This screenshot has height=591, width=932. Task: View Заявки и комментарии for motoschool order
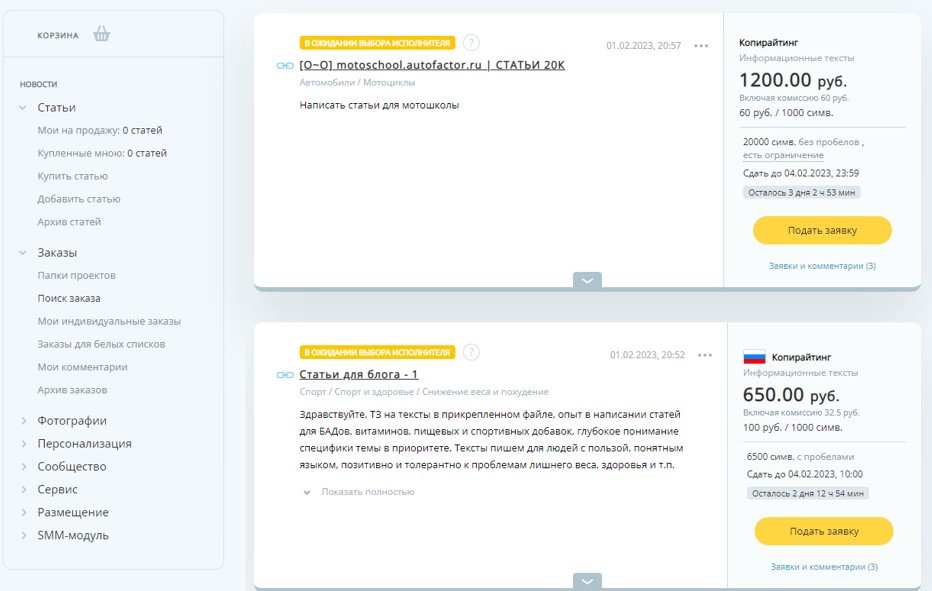823,266
